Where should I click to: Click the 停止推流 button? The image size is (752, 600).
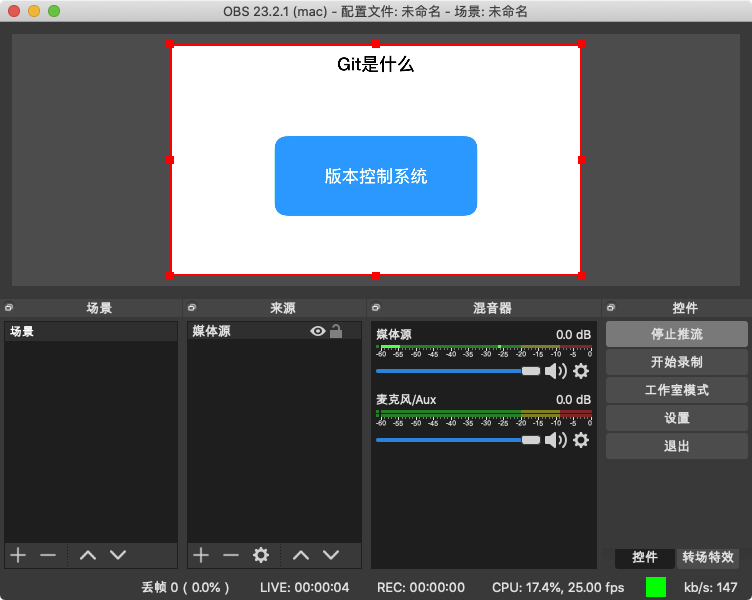pos(677,334)
